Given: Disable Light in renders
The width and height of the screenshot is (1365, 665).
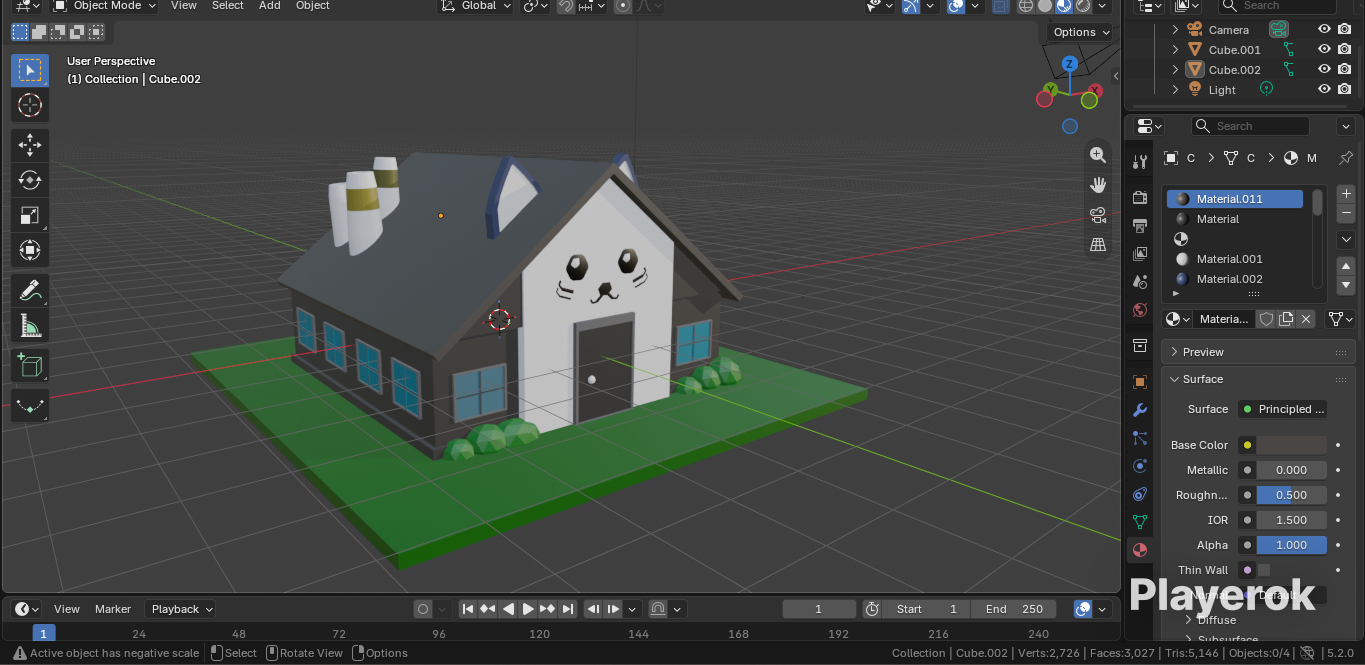Looking at the screenshot, I should (1345, 90).
